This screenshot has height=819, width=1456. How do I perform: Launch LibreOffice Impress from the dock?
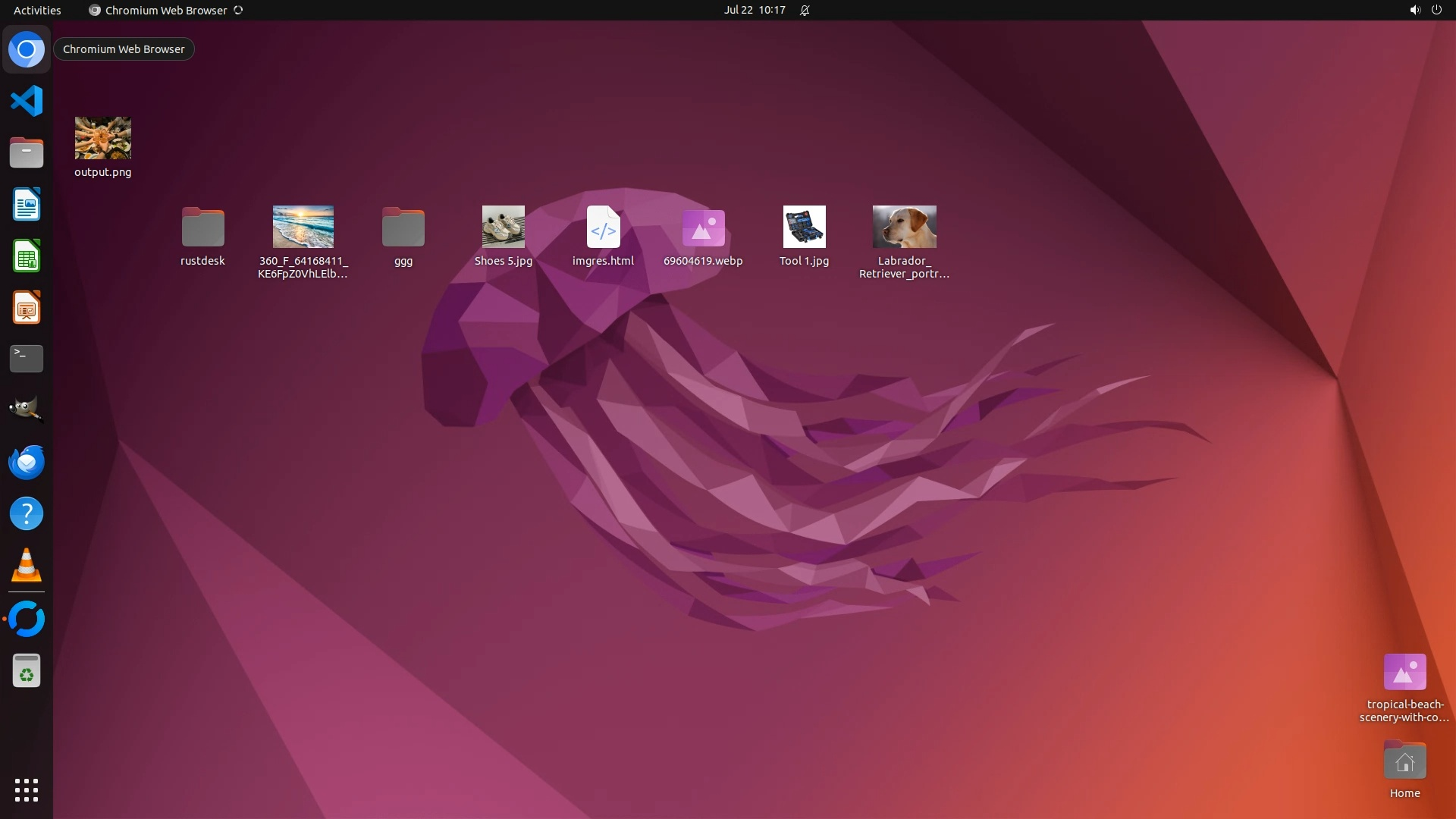point(27,308)
